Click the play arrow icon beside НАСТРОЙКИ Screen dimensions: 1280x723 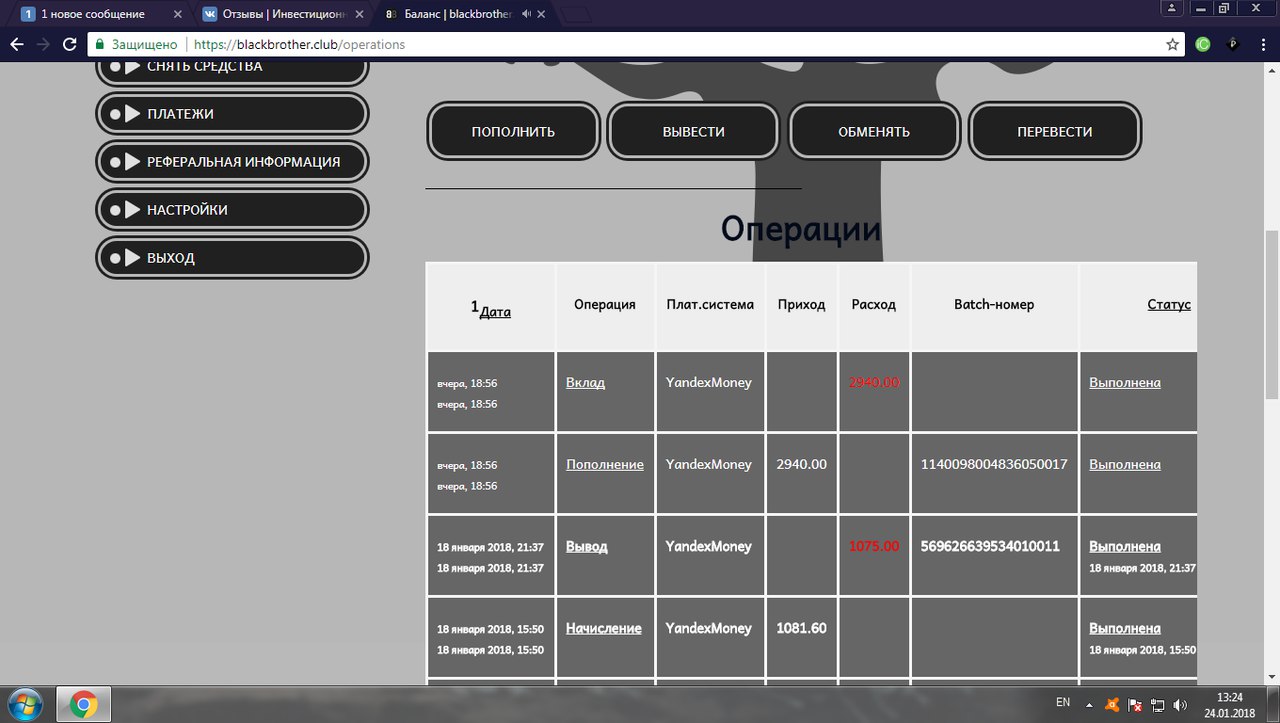(132, 210)
